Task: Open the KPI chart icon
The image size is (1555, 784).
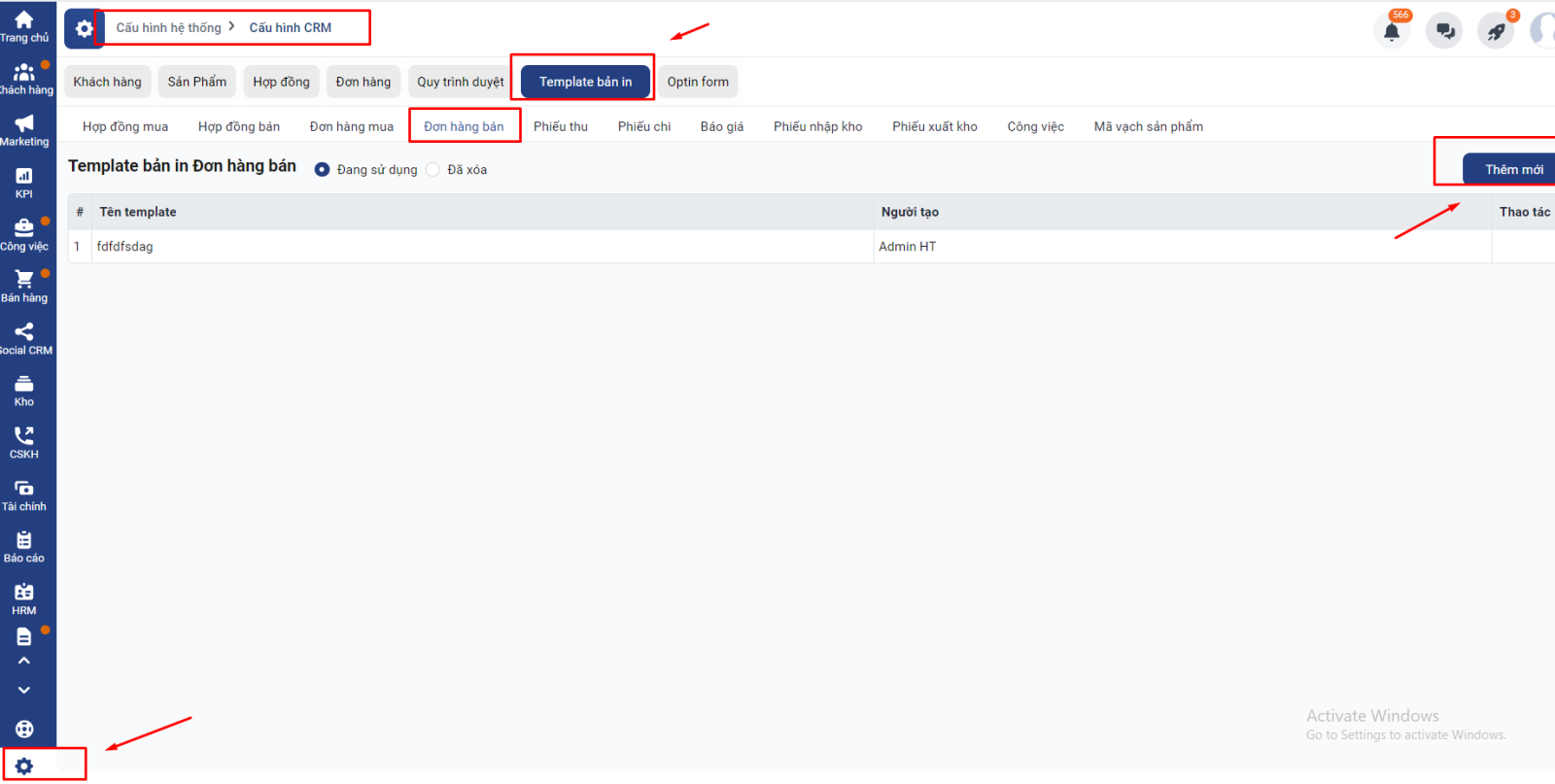Action: tap(24, 177)
